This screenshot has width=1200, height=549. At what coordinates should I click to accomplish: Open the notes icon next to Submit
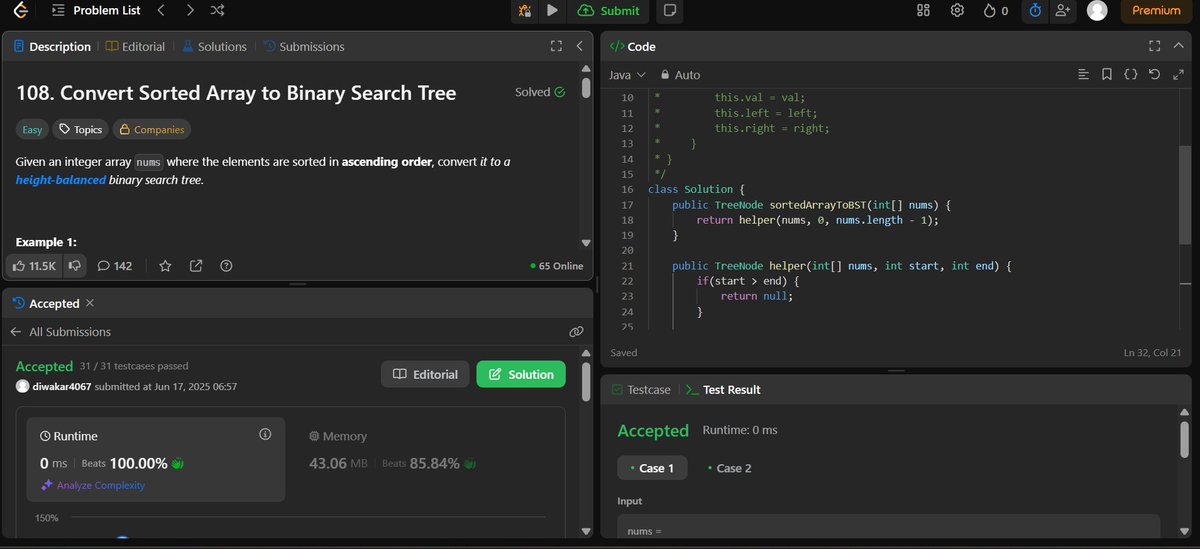(x=670, y=11)
